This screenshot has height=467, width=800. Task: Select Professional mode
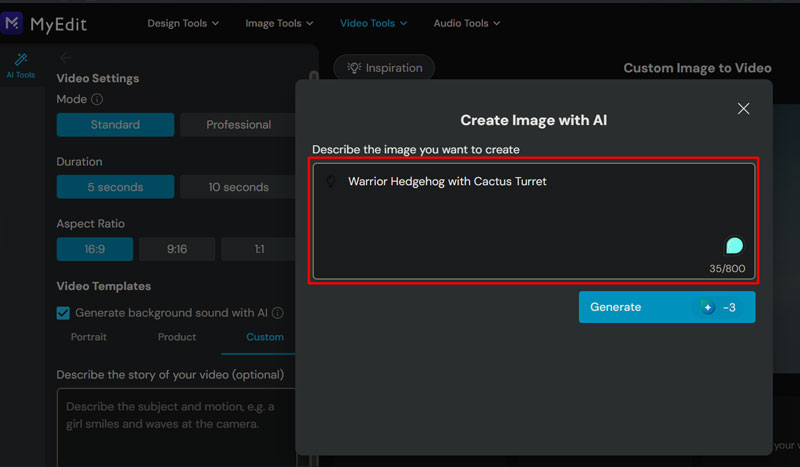(238, 125)
